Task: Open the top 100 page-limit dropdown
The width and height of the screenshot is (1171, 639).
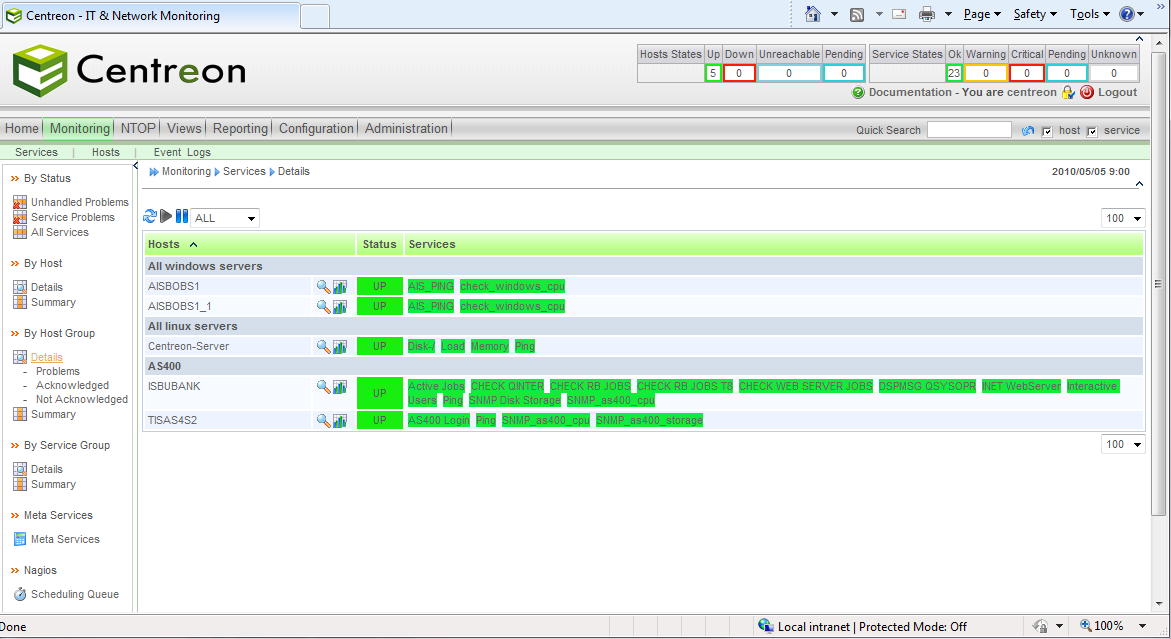Action: click(1123, 218)
